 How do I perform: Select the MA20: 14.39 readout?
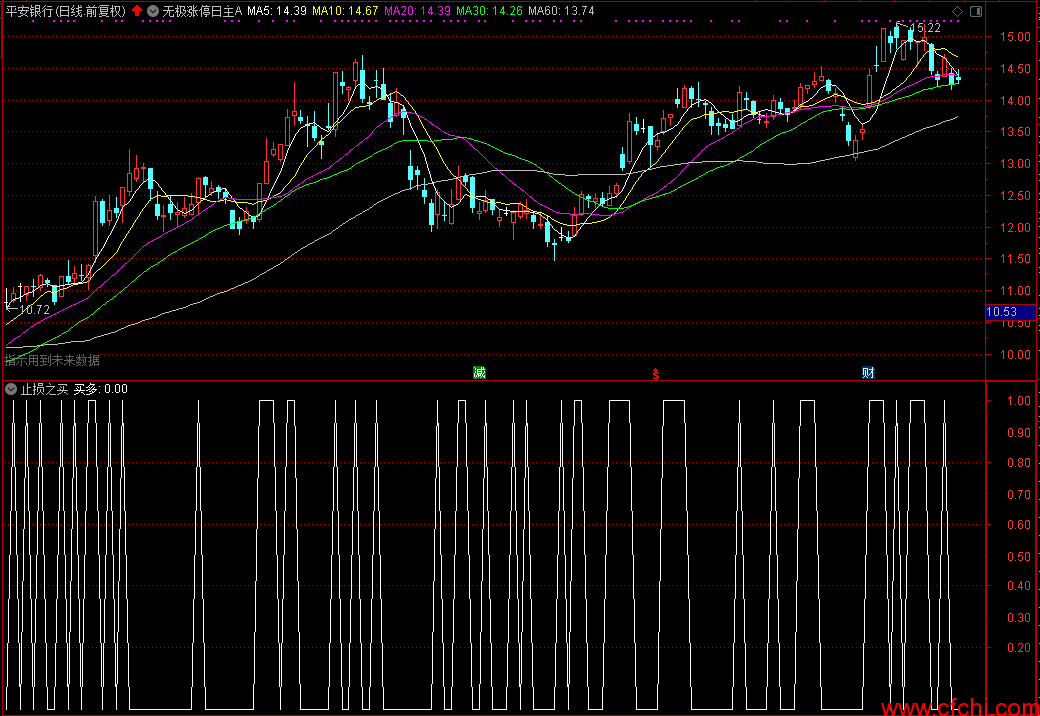tap(417, 11)
